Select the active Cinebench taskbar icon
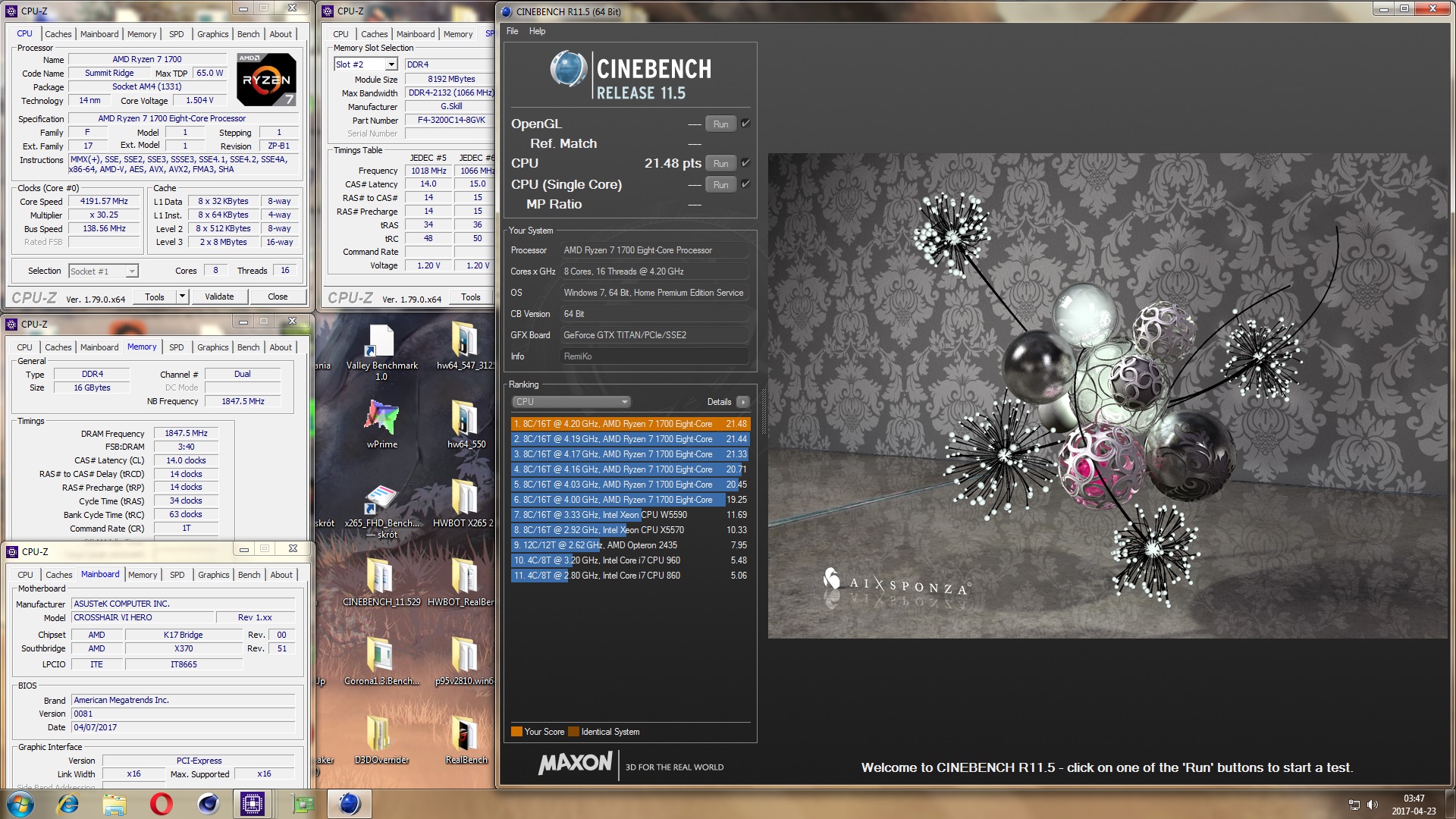 point(350,804)
